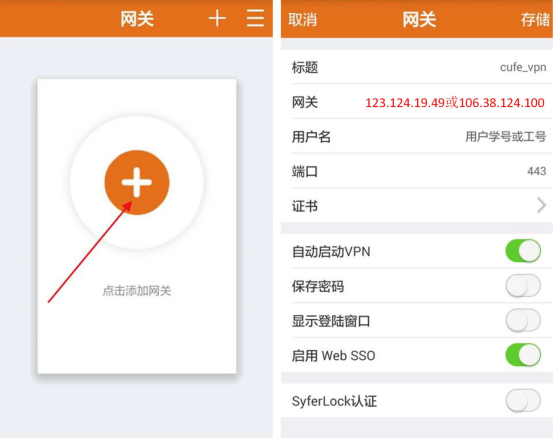Disable the 启用 Web SSO switch
The image size is (554, 439).
coord(523,355)
